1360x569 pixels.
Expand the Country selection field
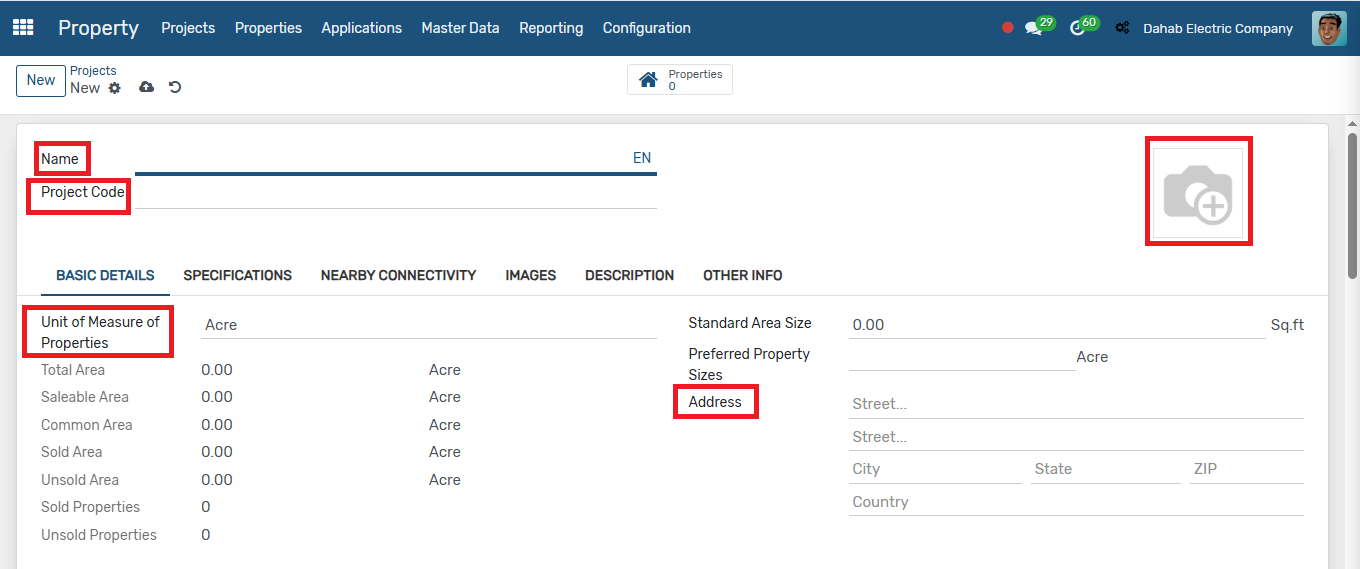point(1076,502)
